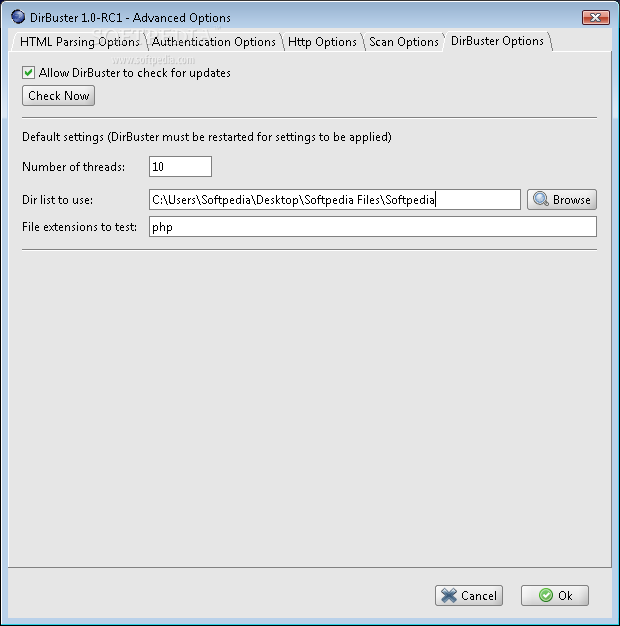Click the File extensions to test field
This screenshot has width=620, height=626.
(x=373, y=227)
